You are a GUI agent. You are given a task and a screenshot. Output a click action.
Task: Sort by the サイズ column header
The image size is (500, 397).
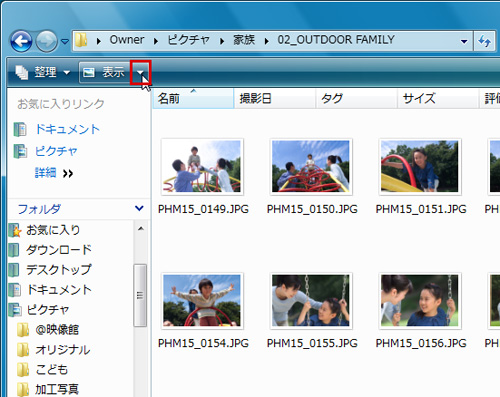tap(438, 99)
